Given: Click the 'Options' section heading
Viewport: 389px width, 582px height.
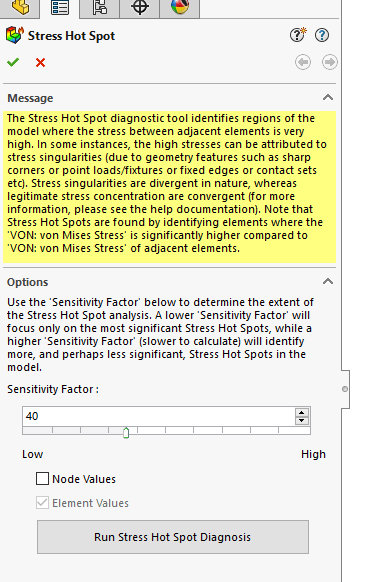Looking at the screenshot, I should 27,282.
